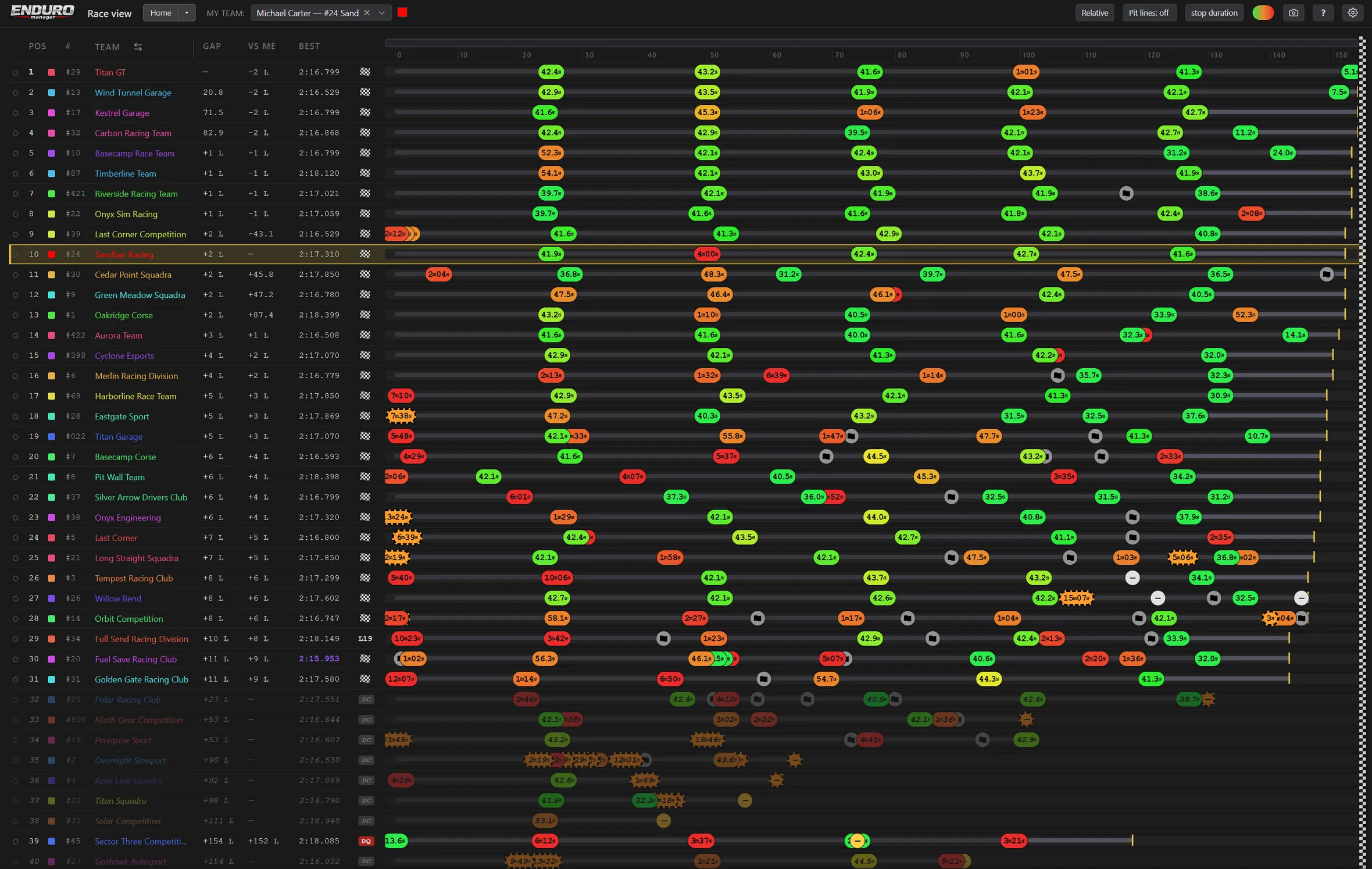Open the Basecamp Race Team name

pyautogui.click(x=134, y=154)
